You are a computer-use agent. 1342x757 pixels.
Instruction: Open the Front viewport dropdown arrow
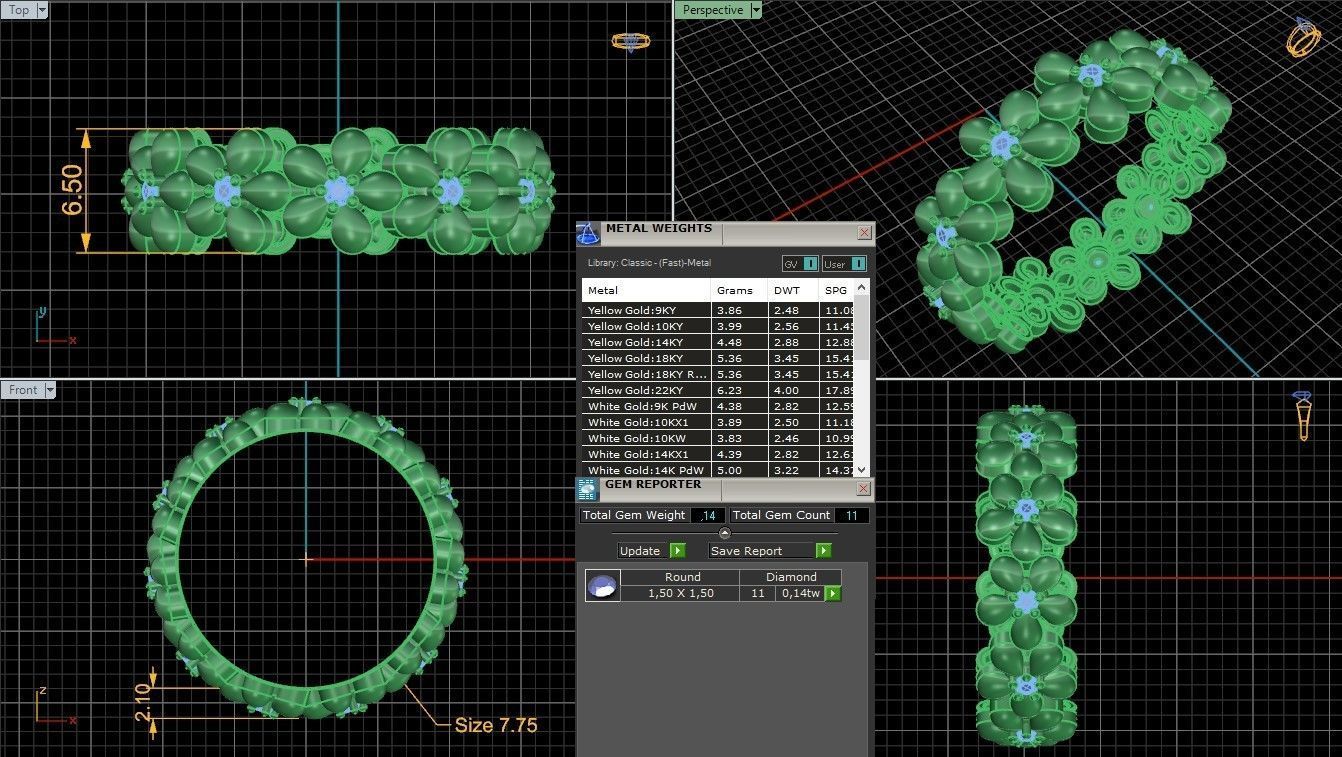(x=49, y=390)
